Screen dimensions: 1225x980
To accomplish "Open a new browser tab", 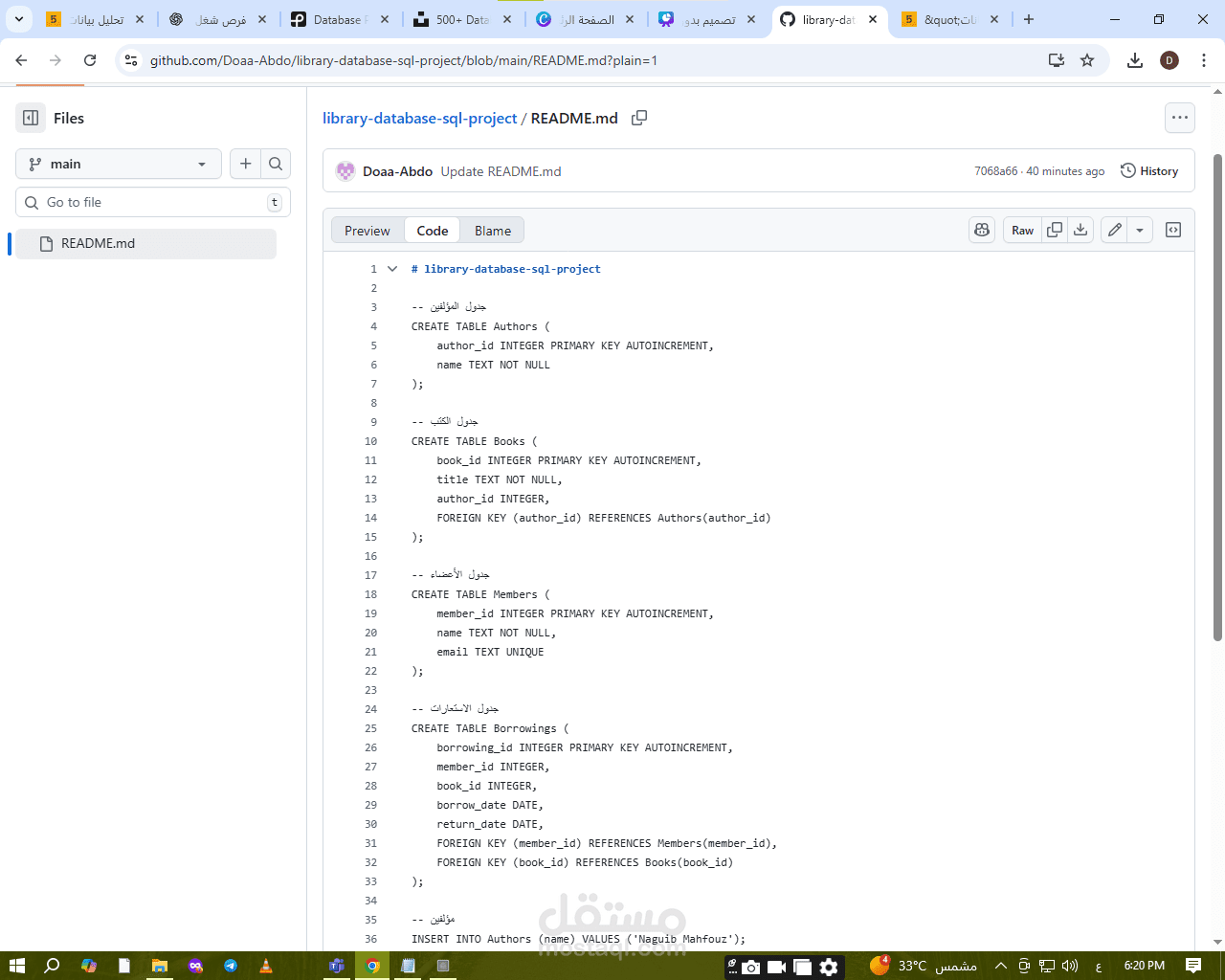I will tap(1029, 19).
